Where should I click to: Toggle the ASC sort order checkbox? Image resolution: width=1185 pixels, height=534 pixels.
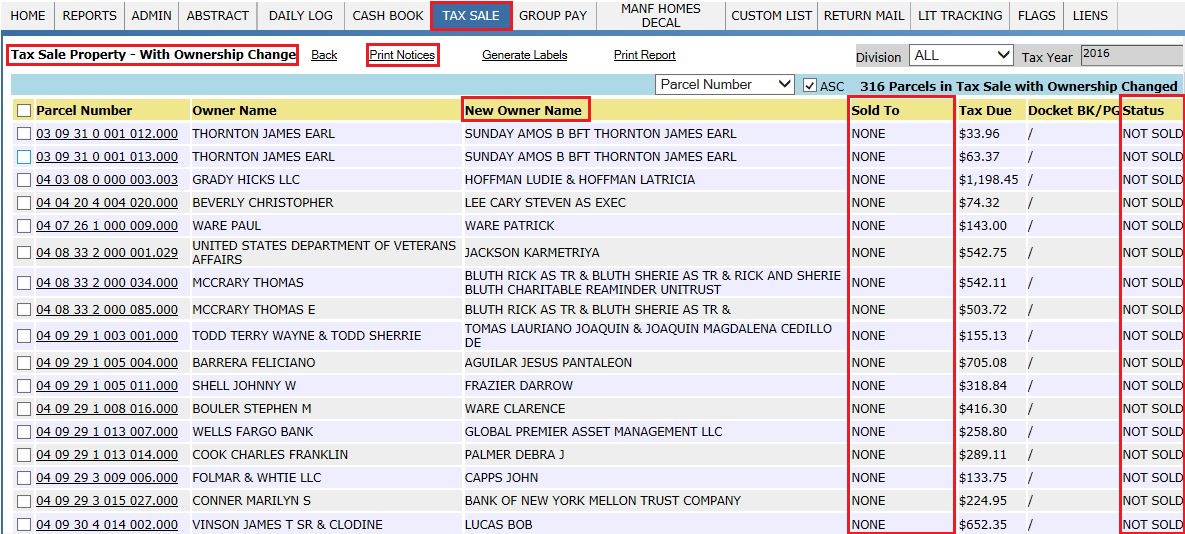tap(810, 86)
